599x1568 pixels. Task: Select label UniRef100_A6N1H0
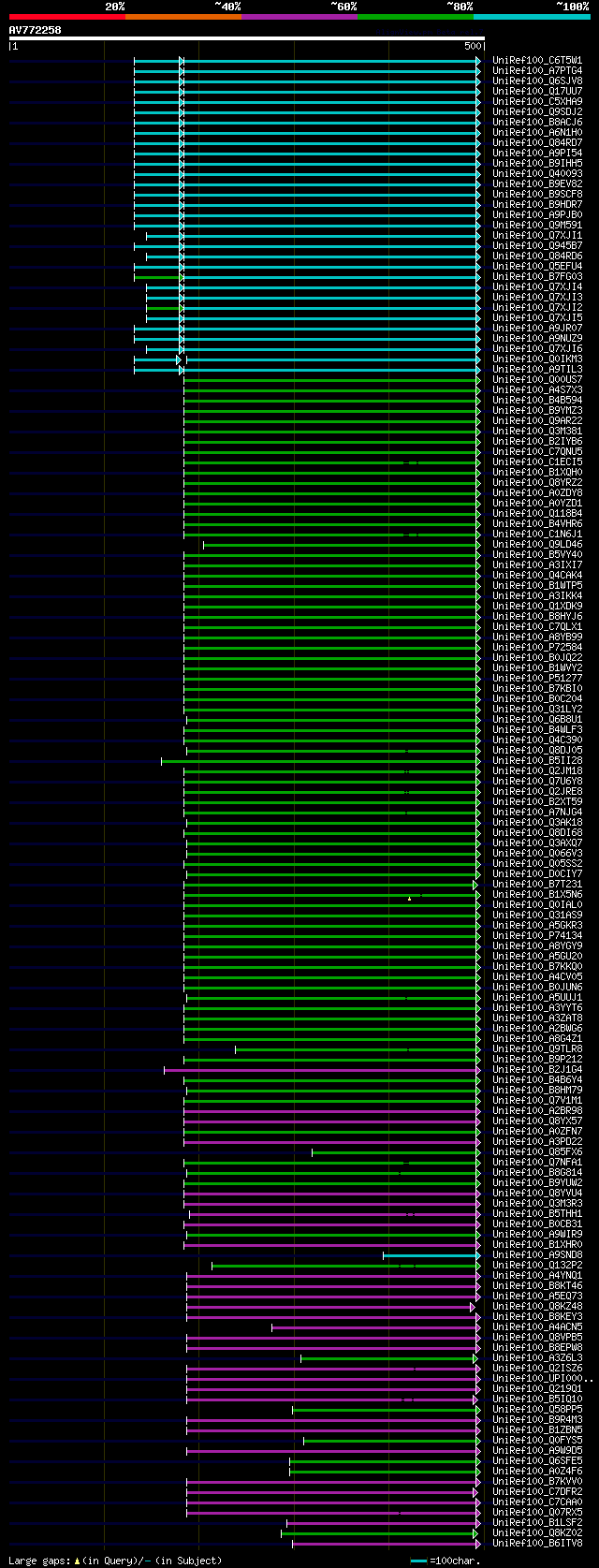537,132
